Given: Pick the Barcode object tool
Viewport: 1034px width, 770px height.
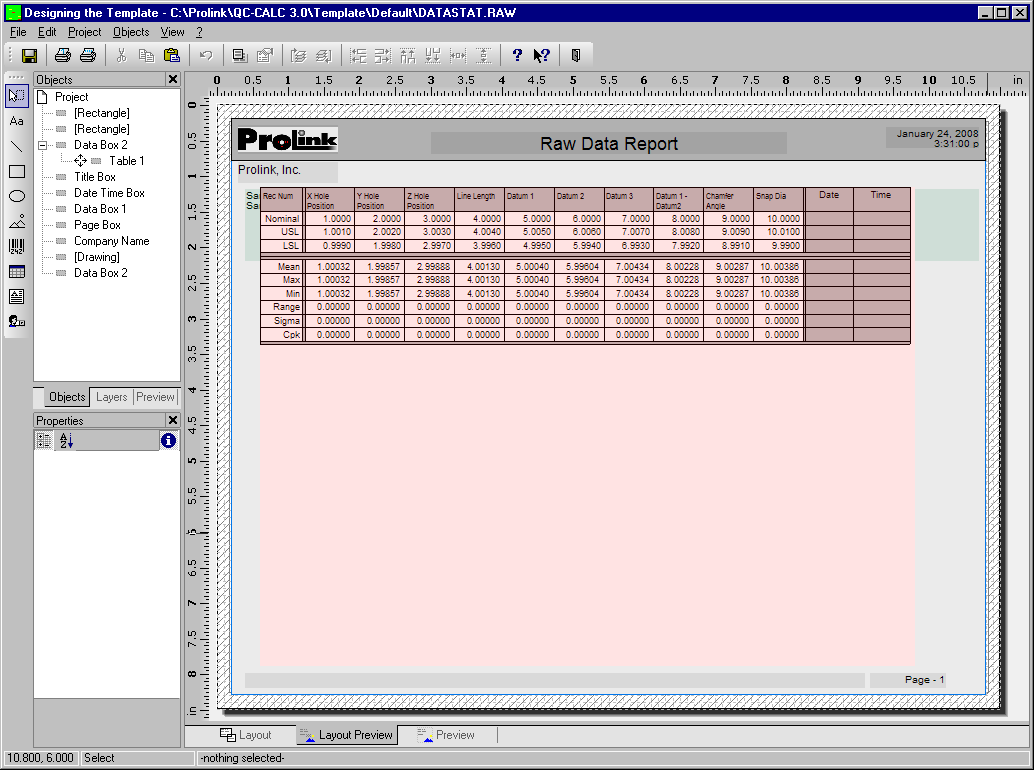Looking at the screenshot, I should [x=16, y=247].
